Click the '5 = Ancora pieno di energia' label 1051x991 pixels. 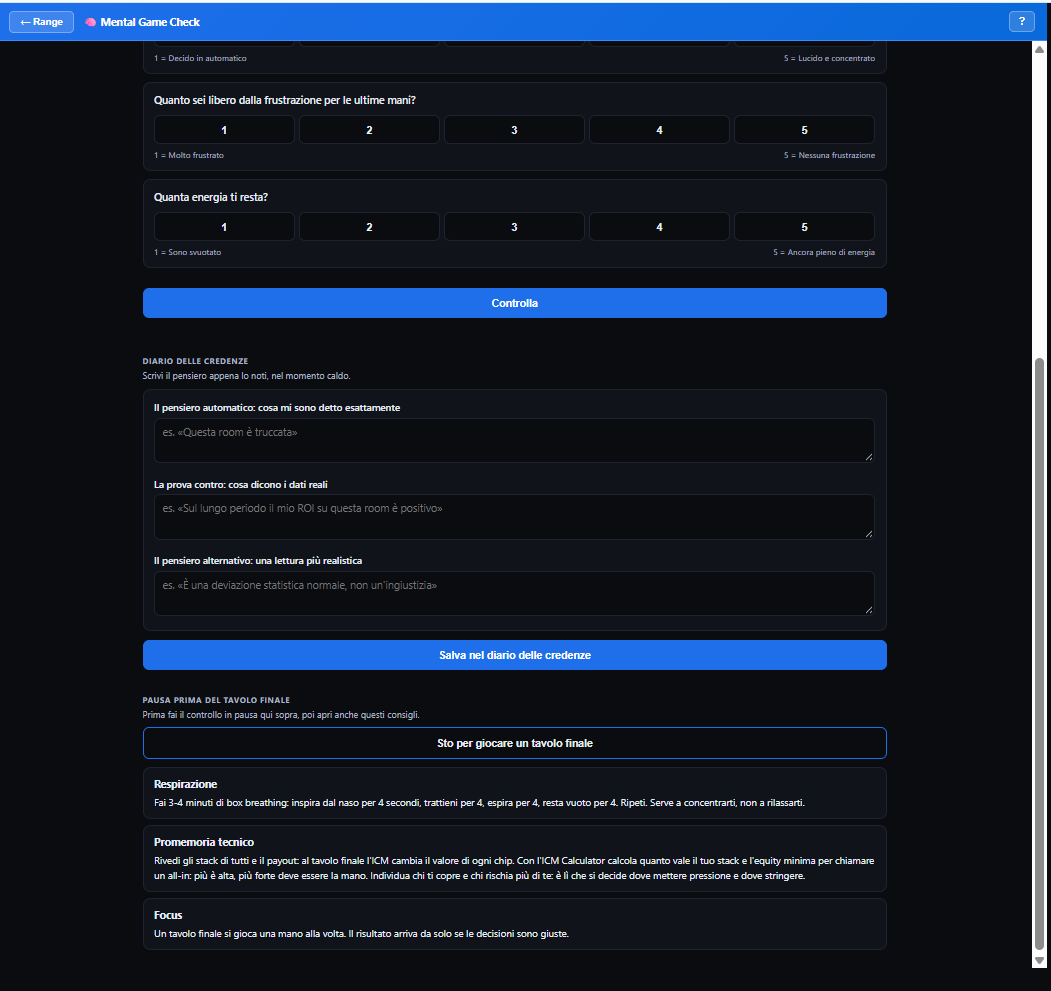[x=824, y=252]
